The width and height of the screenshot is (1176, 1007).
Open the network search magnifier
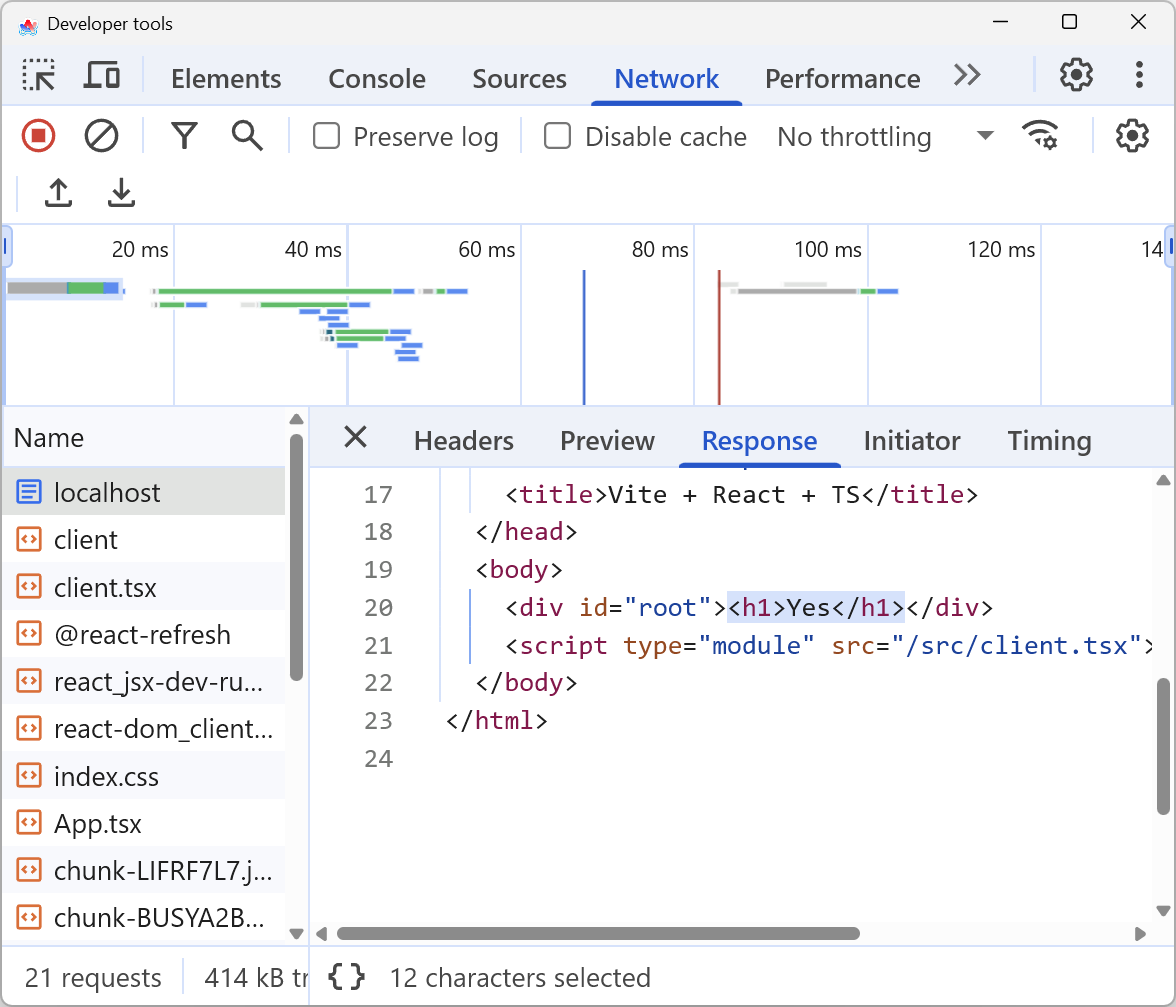point(247,136)
